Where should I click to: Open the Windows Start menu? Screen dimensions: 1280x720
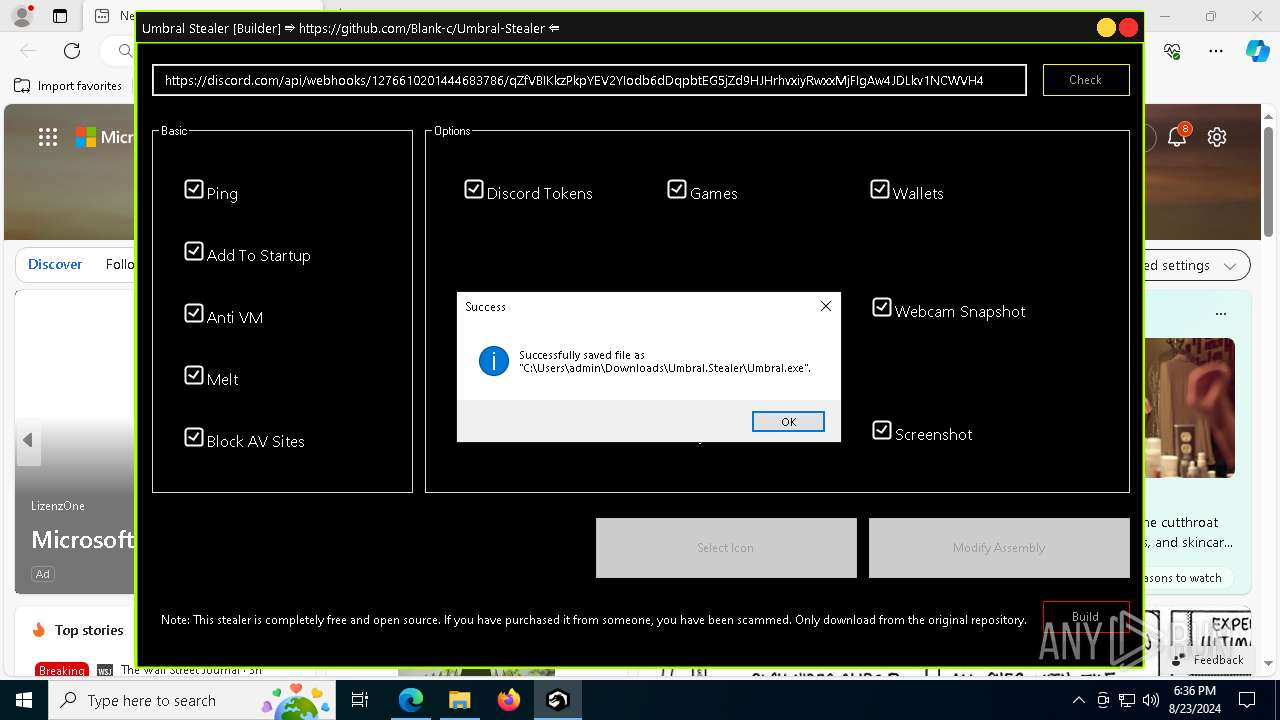24,700
